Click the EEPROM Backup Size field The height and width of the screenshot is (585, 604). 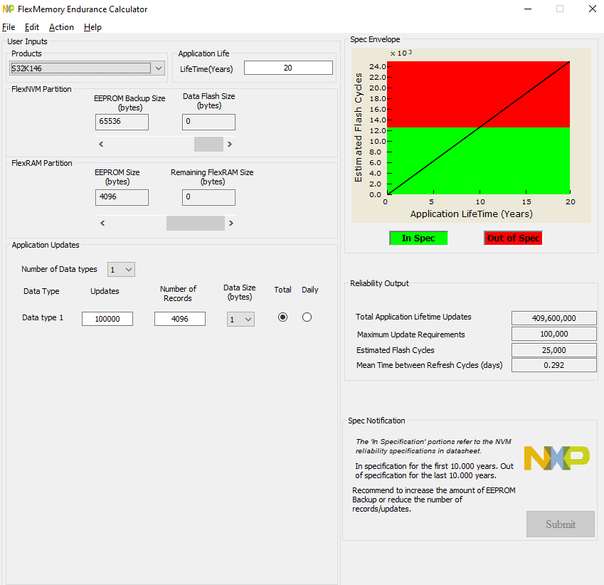(122, 122)
